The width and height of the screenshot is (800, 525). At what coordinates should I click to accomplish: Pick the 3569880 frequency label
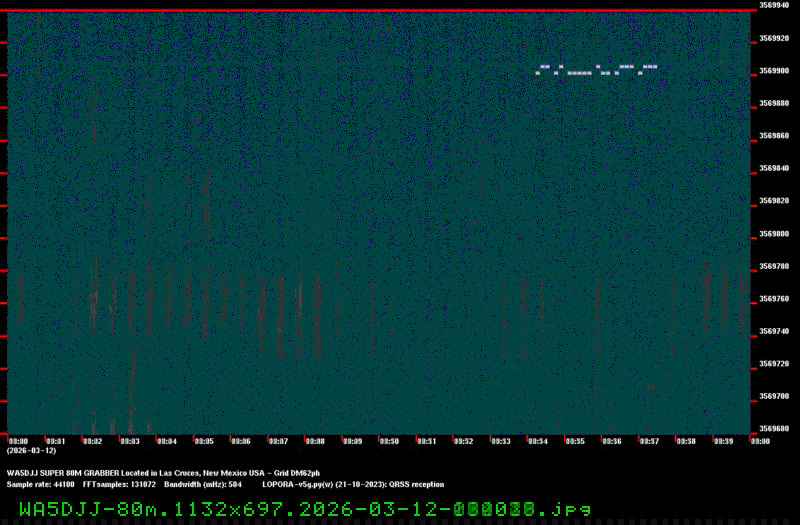pyautogui.click(x=773, y=103)
